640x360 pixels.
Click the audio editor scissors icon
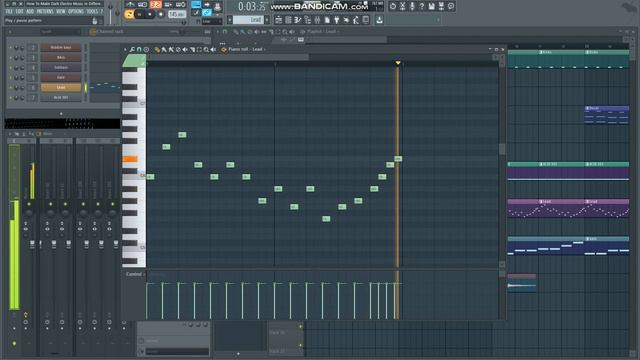coord(402,6)
